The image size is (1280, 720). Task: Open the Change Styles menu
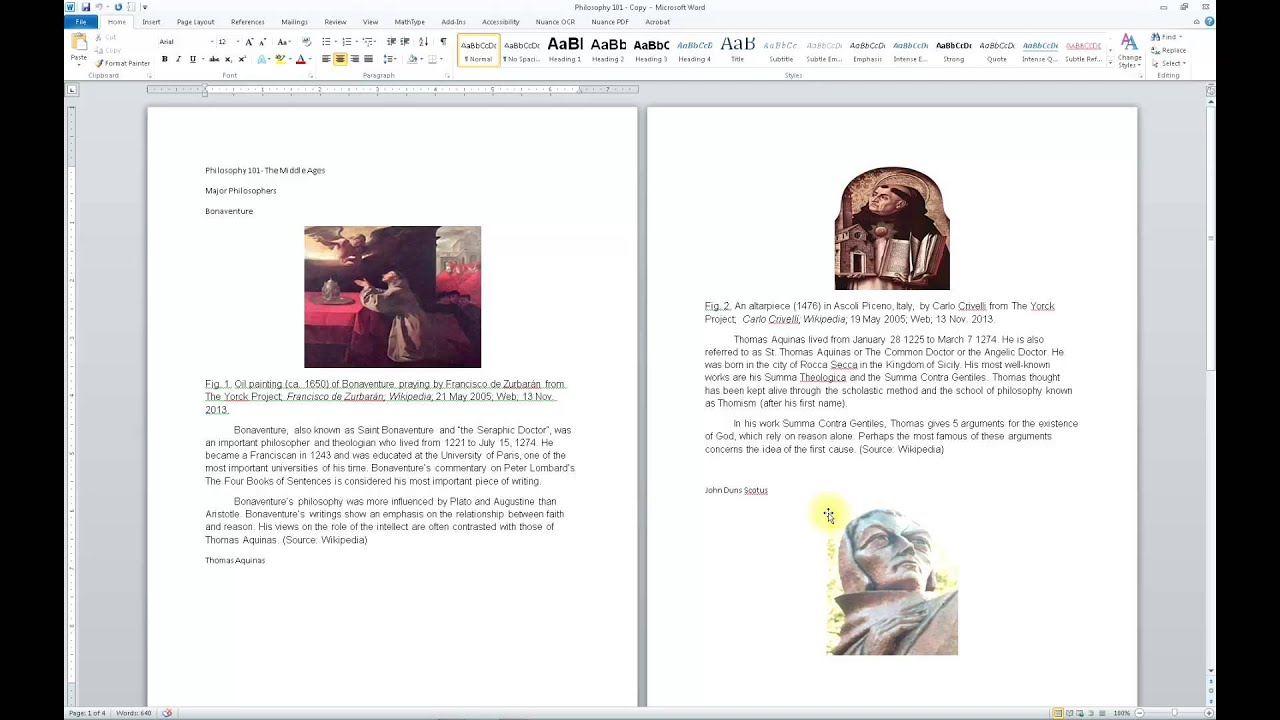click(x=1129, y=51)
